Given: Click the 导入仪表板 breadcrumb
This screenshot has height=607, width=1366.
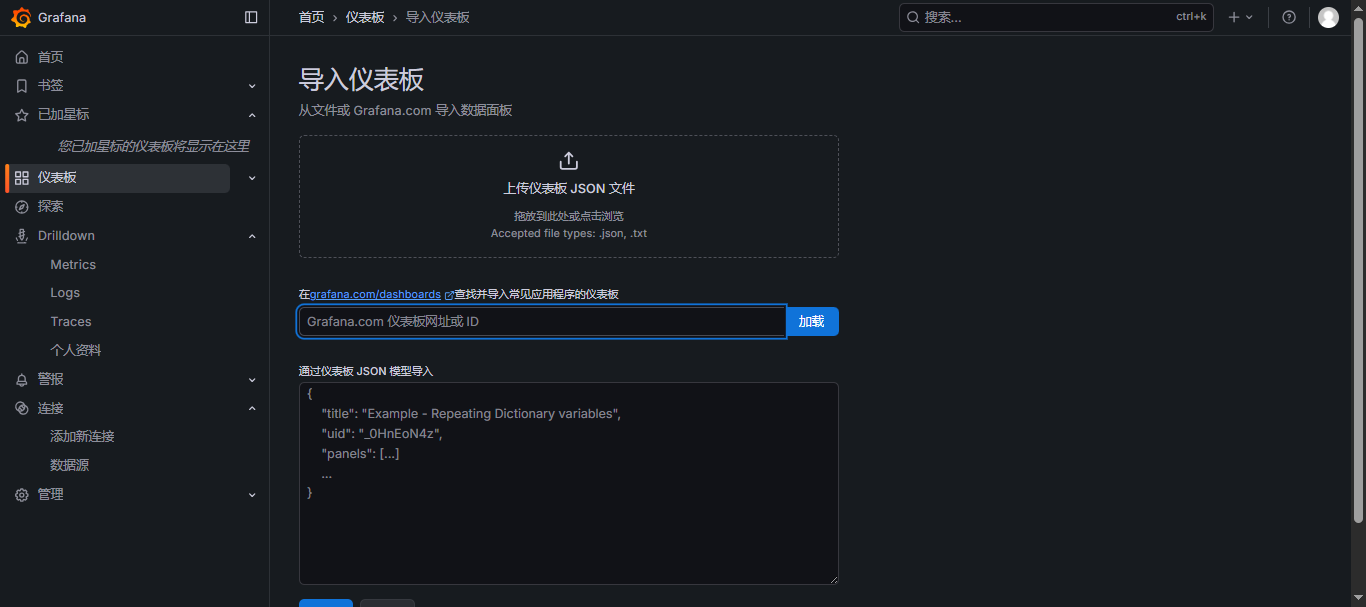Looking at the screenshot, I should click(x=438, y=17).
